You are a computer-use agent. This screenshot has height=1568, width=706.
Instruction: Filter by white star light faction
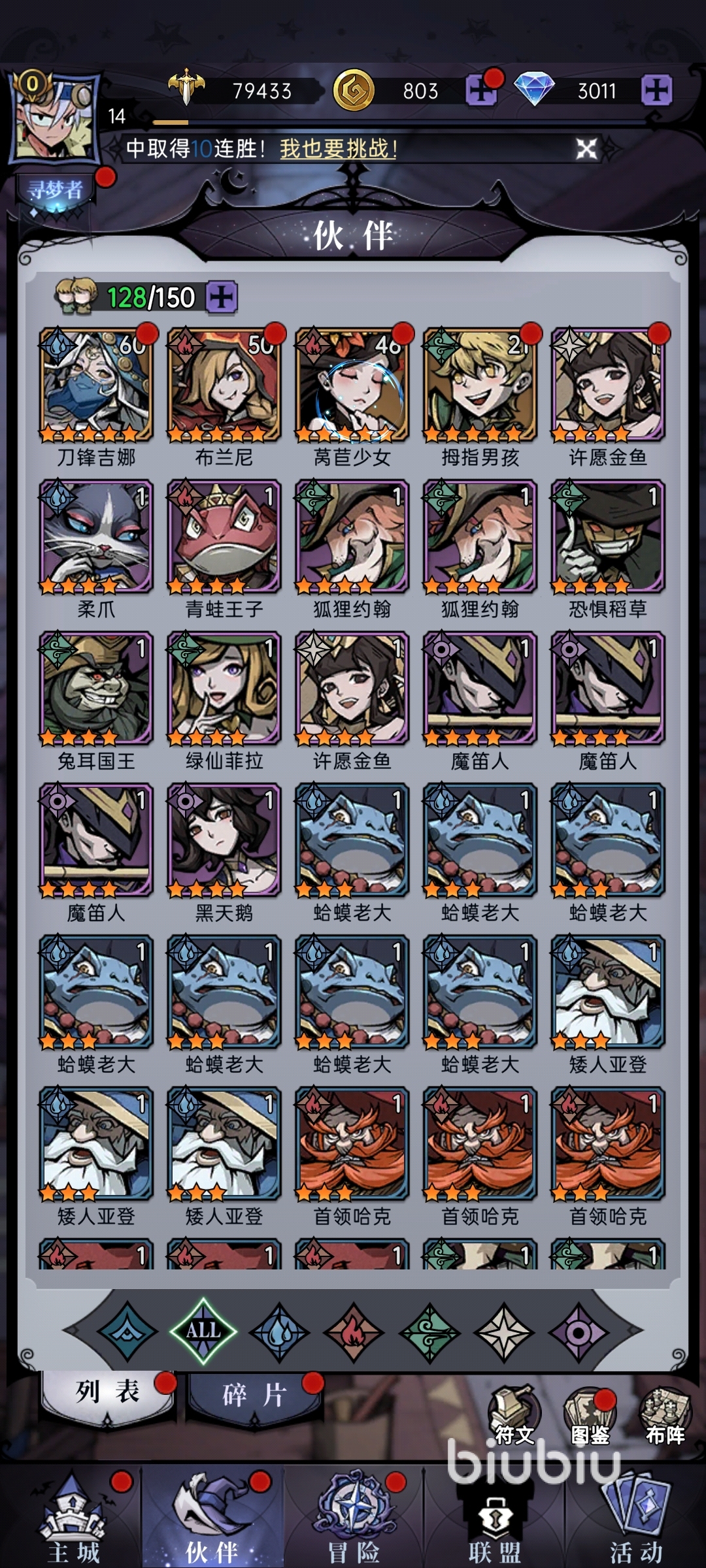point(504,1332)
